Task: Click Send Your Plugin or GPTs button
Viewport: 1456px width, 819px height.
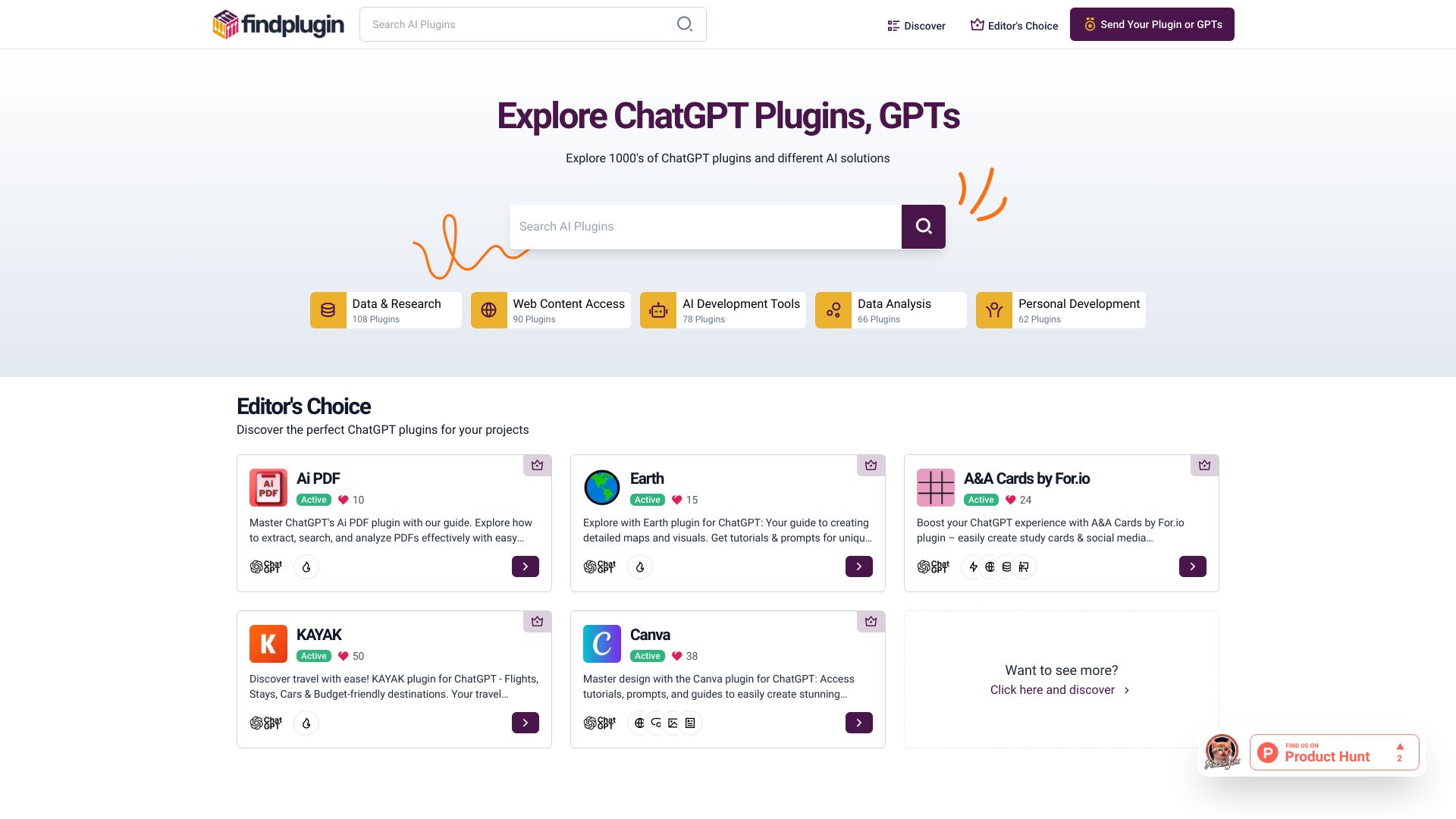Action: 1152,24
